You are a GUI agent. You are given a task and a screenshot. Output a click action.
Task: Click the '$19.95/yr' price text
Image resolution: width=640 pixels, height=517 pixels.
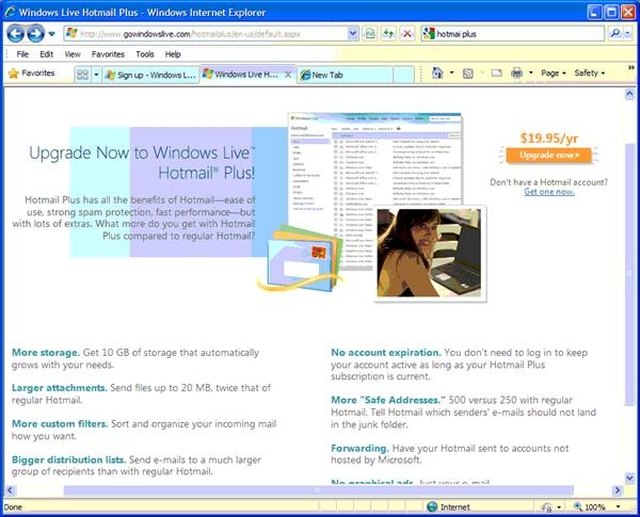549,138
